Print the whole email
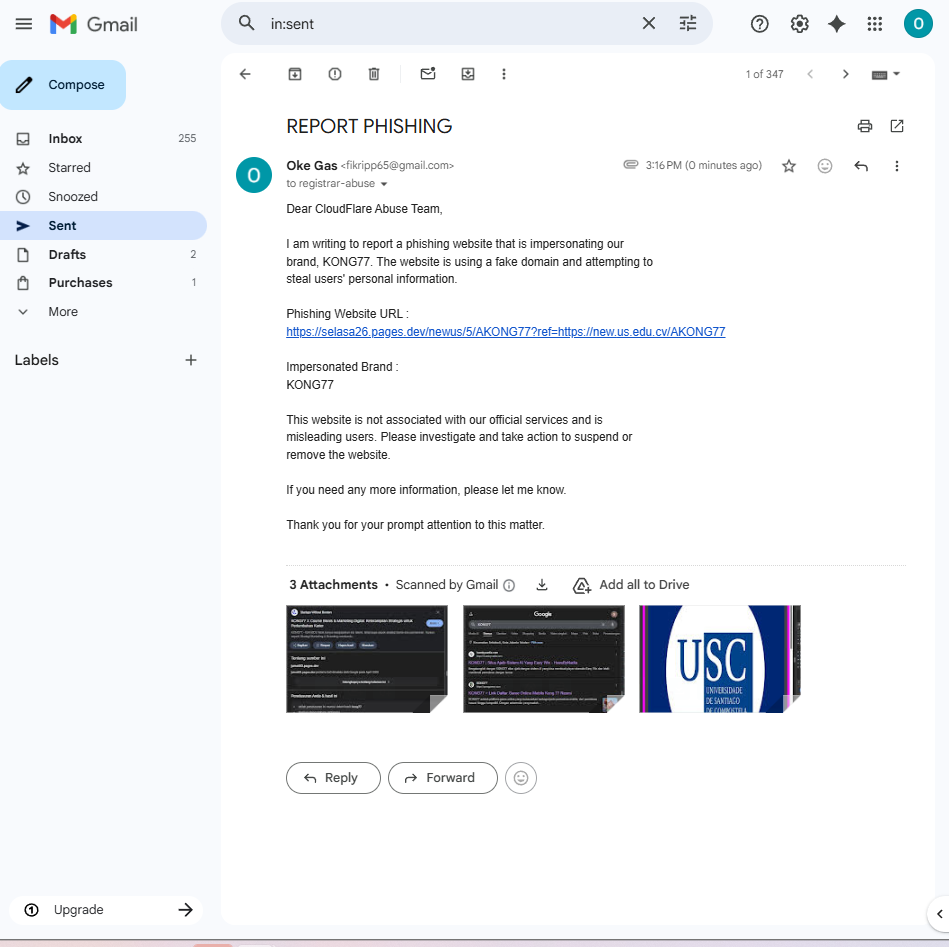949x947 pixels. 865,126
